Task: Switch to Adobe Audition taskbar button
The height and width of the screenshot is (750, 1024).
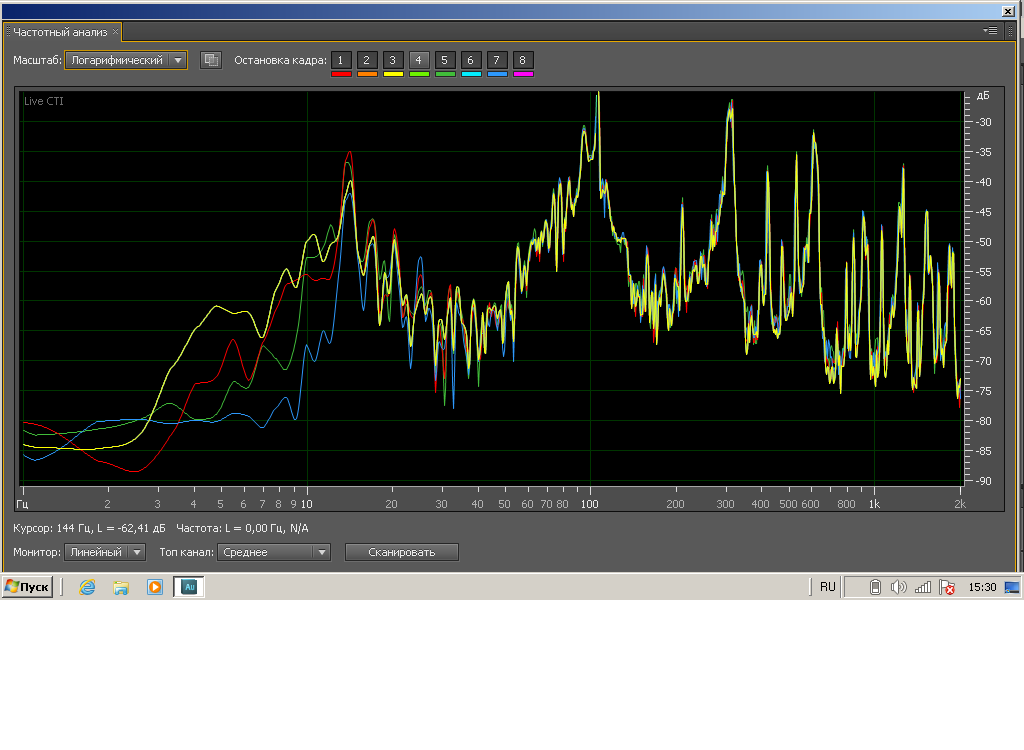Action: click(x=189, y=587)
